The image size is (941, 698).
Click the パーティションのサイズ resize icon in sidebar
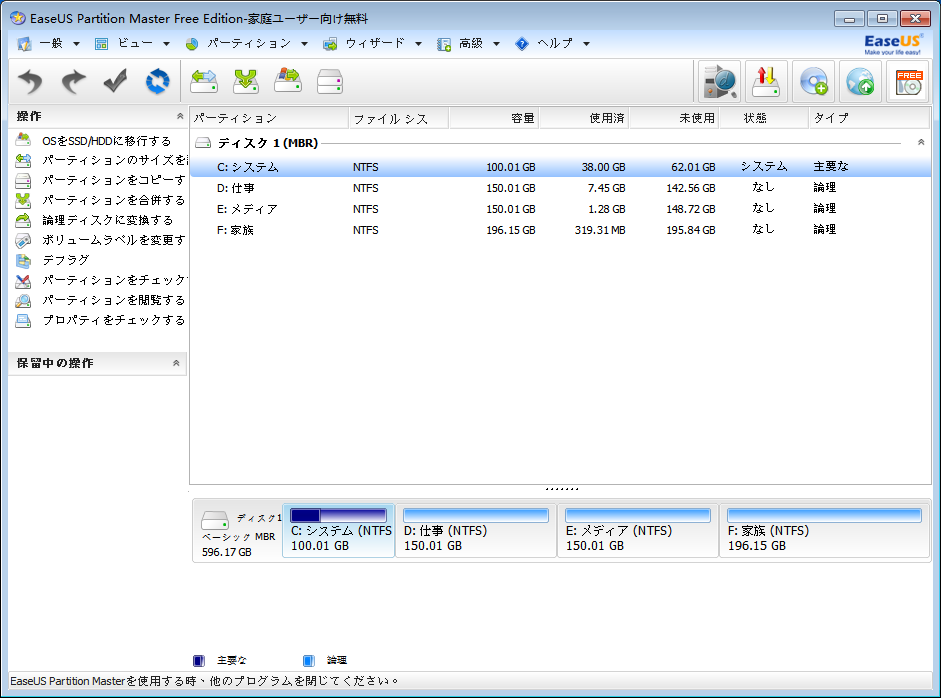pyautogui.click(x=23, y=160)
